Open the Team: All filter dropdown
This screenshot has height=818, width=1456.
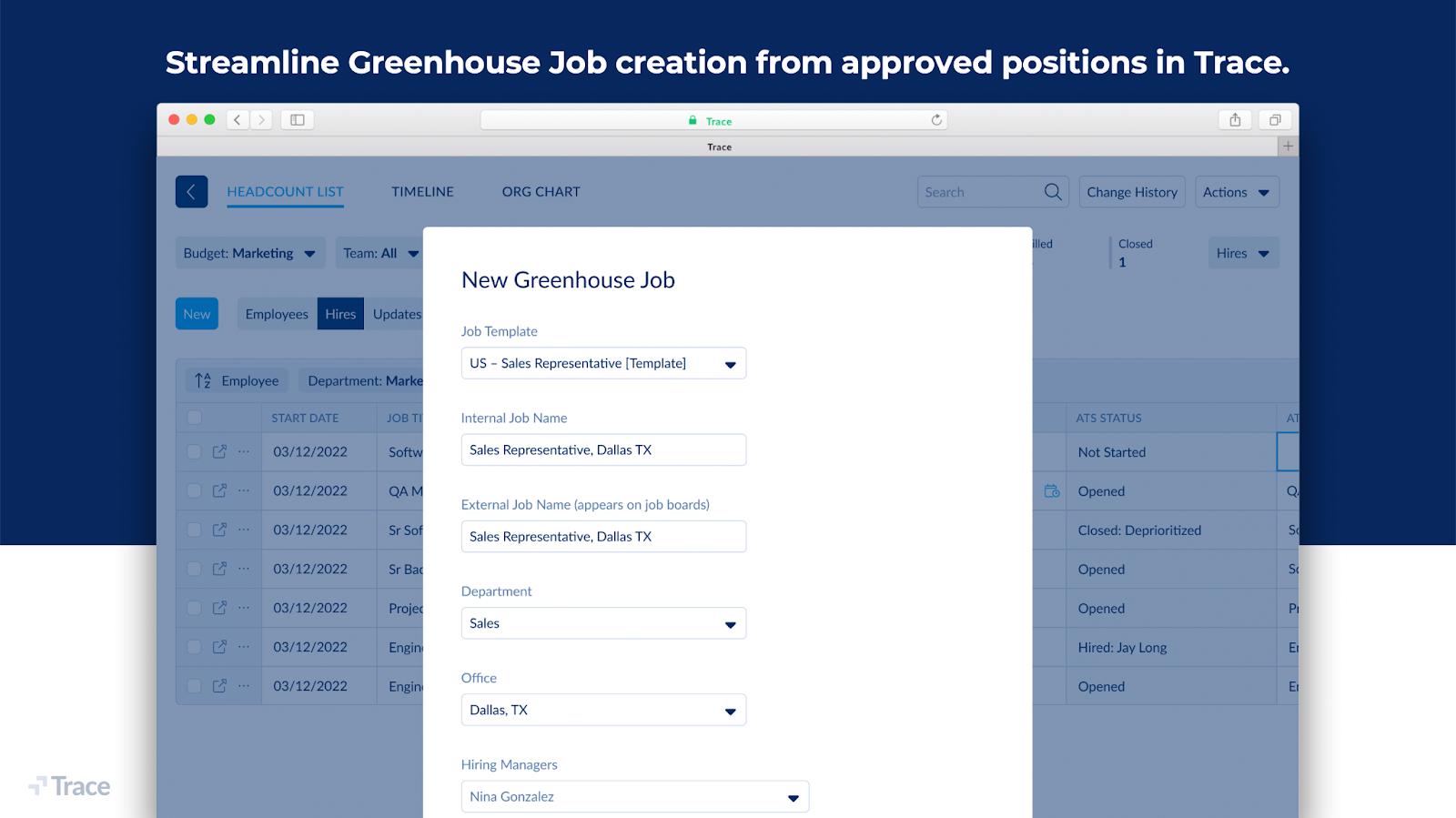(x=379, y=253)
